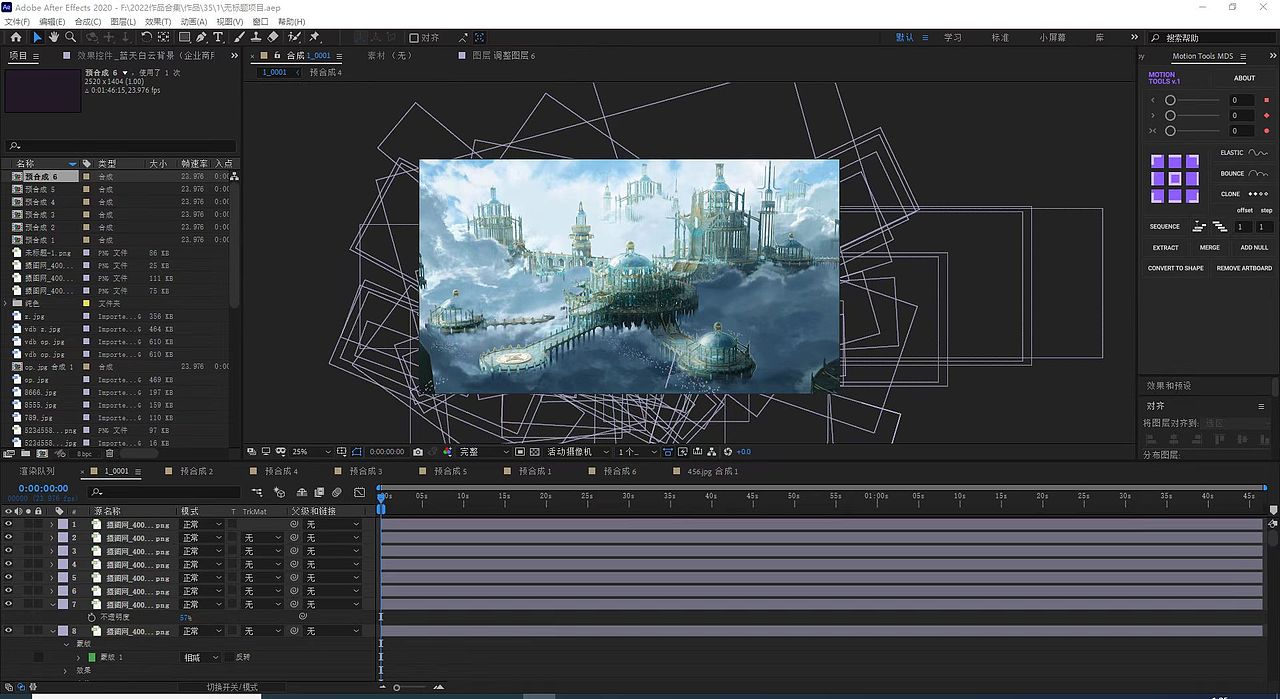This screenshot has height=699, width=1280.
Task: Open the 完整 resolution dropdown
Action: click(484, 452)
